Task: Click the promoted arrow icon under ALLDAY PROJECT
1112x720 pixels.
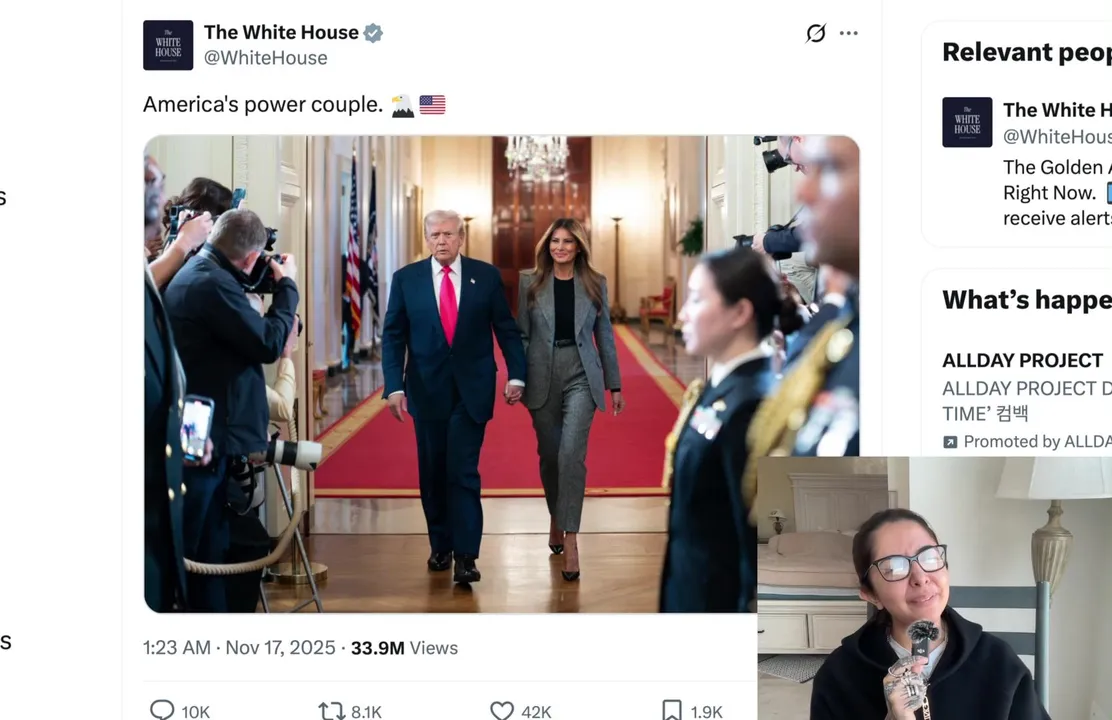Action: click(x=950, y=442)
